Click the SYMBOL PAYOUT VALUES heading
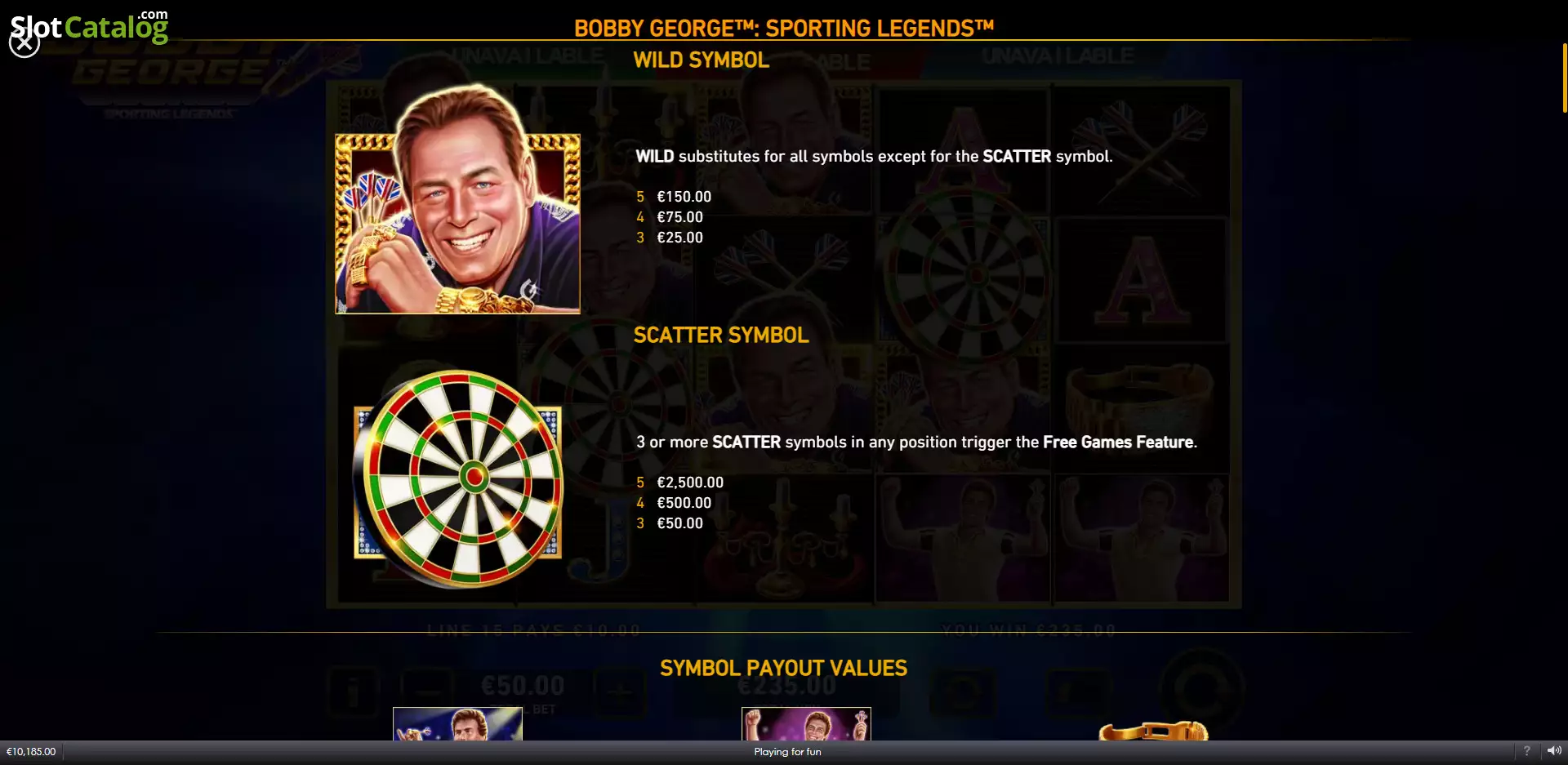Screen dimensions: 1568x765 (783, 669)
